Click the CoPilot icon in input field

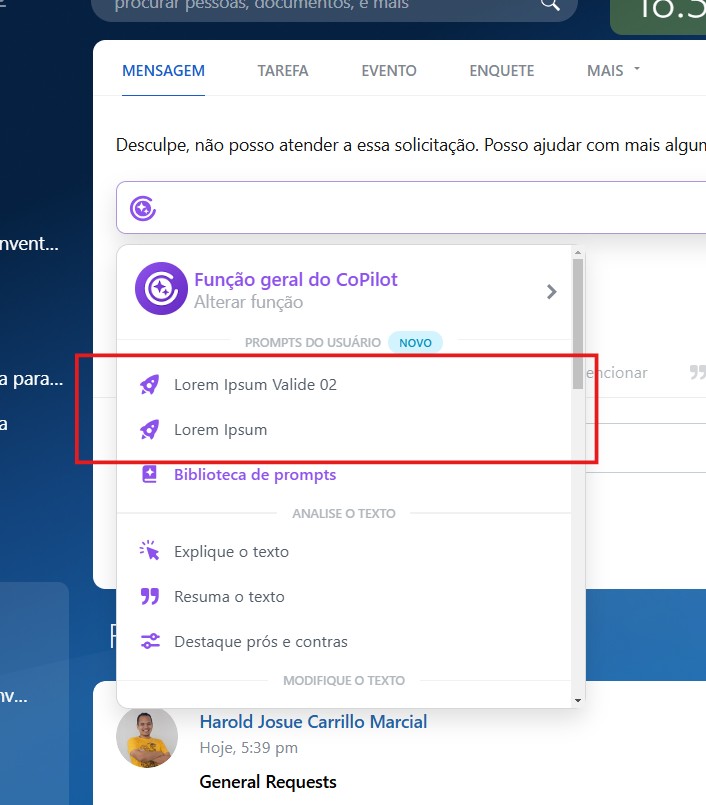click(x=143, y=208)
